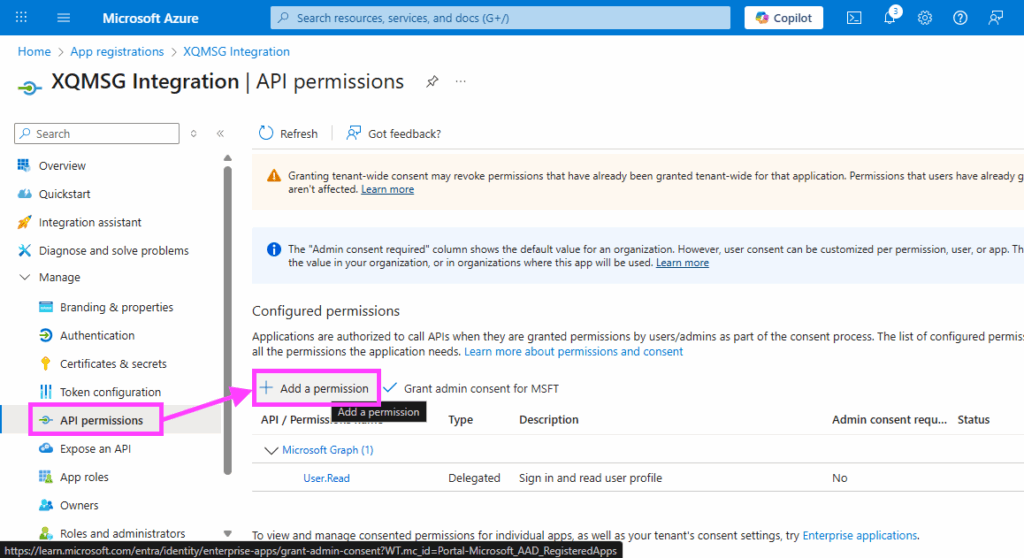
Task: Open Cloud Shell from the top bar
Action: point(854,18)
